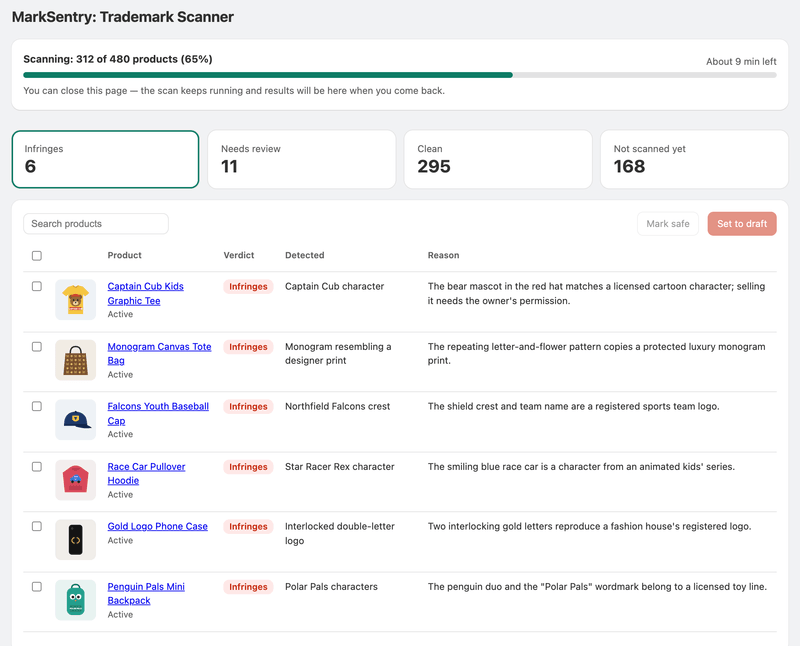This screenshot has height=646, width=800.
Task: Open the Penguin Pals Mini Backpack link
Action: (146, 593)
